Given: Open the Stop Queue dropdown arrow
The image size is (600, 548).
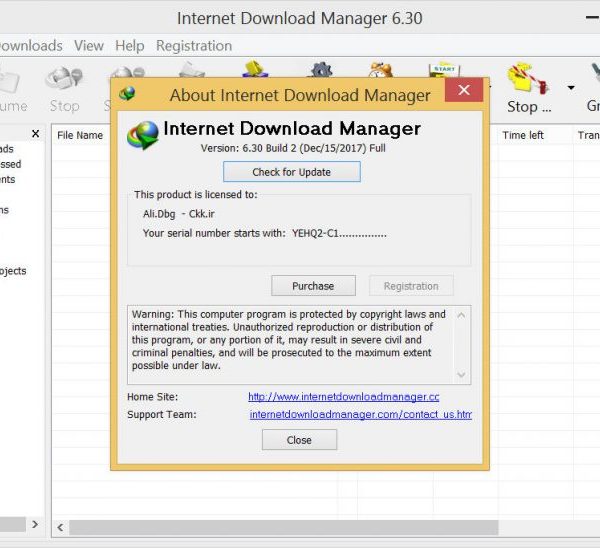Looking at the screenshot, I should [x=571, y=88].
